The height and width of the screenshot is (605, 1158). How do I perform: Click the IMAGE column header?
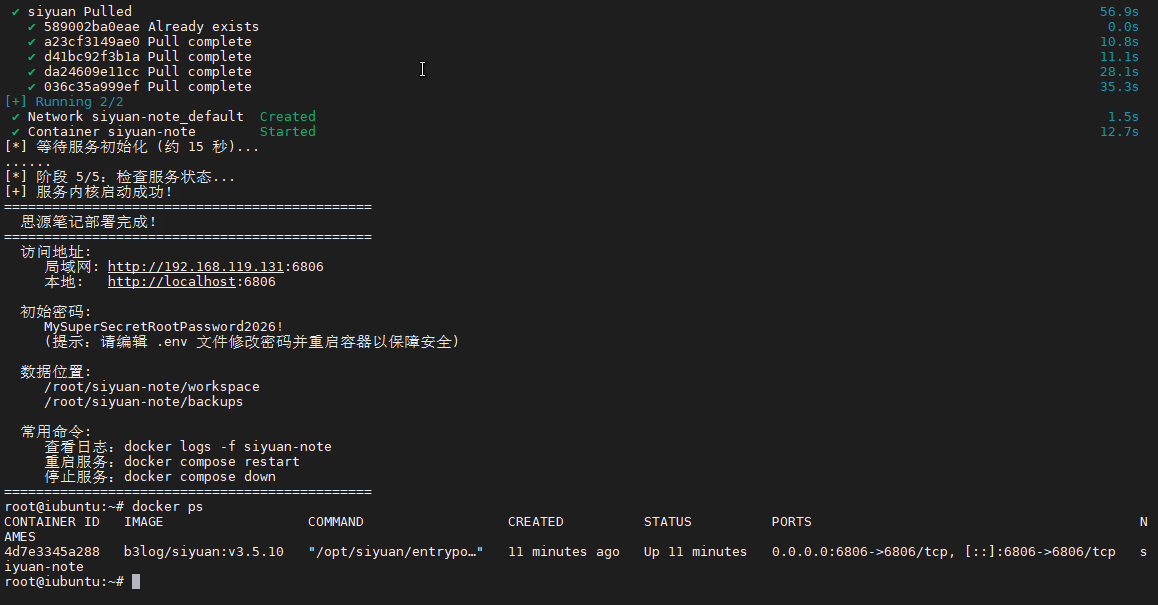click(143, 522)
